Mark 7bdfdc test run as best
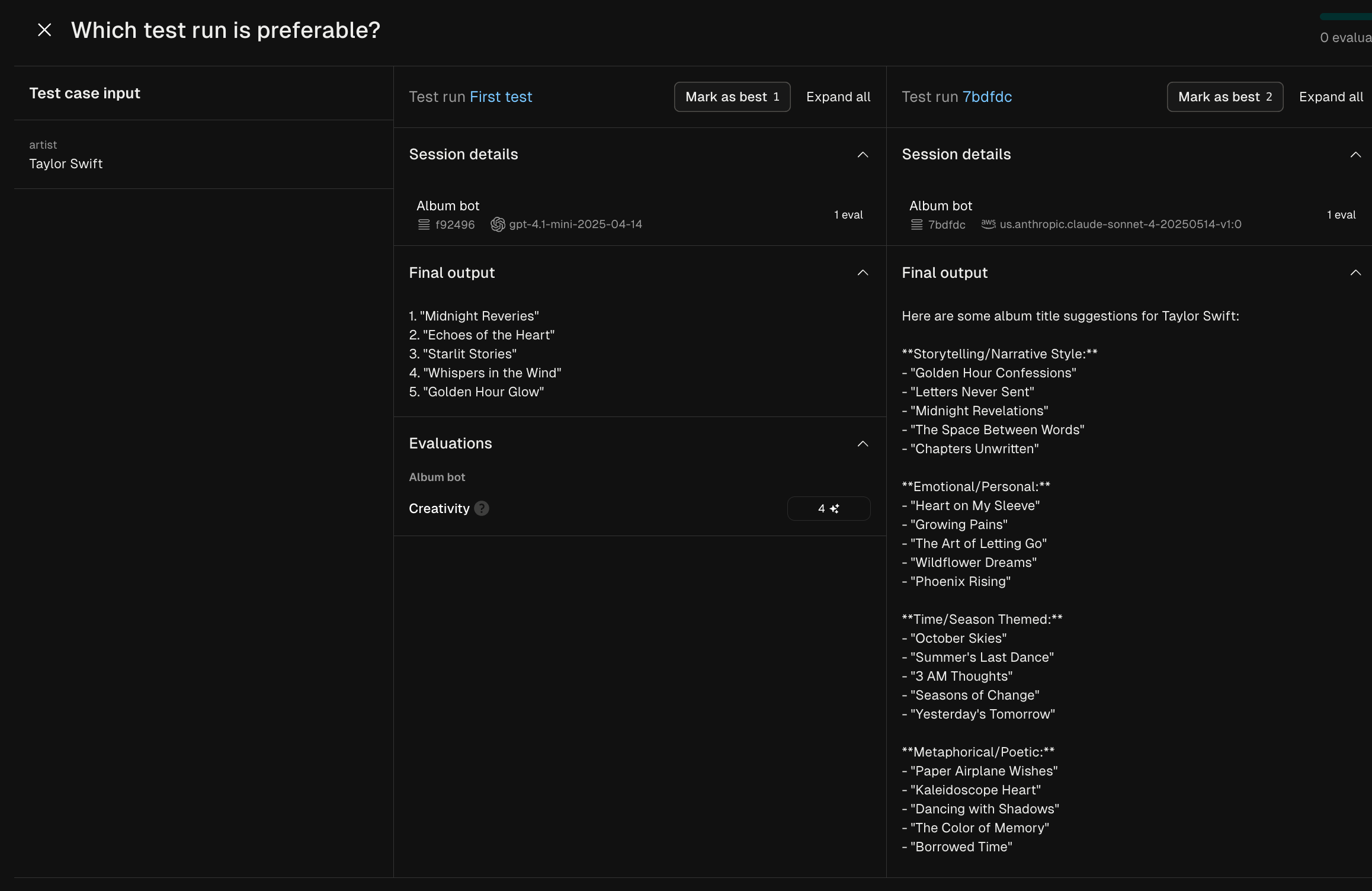This screenshot has width=1372, height=891. pyautogui.click(x=1224, y=97)
